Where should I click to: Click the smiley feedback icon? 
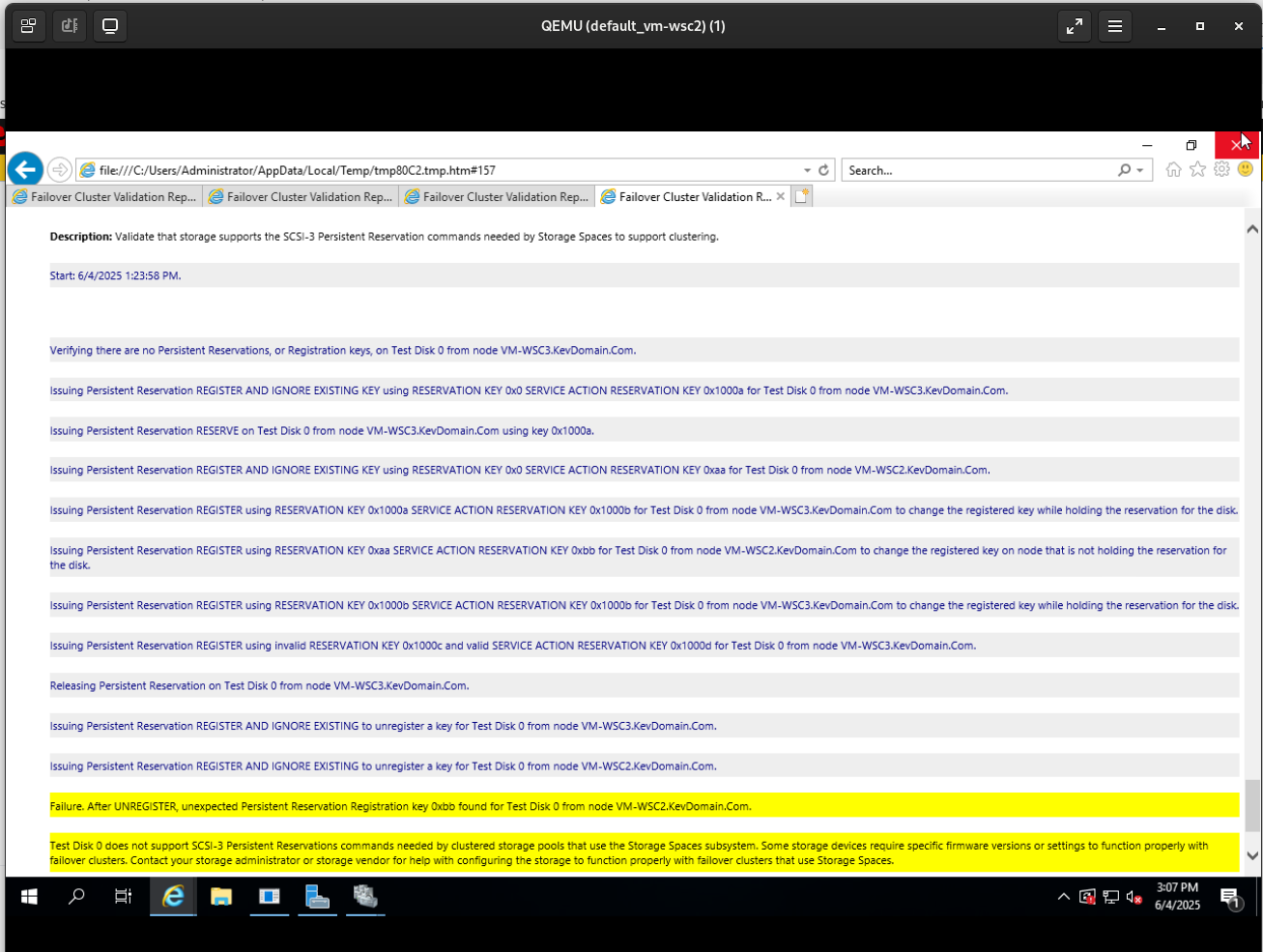(1246, 170)
